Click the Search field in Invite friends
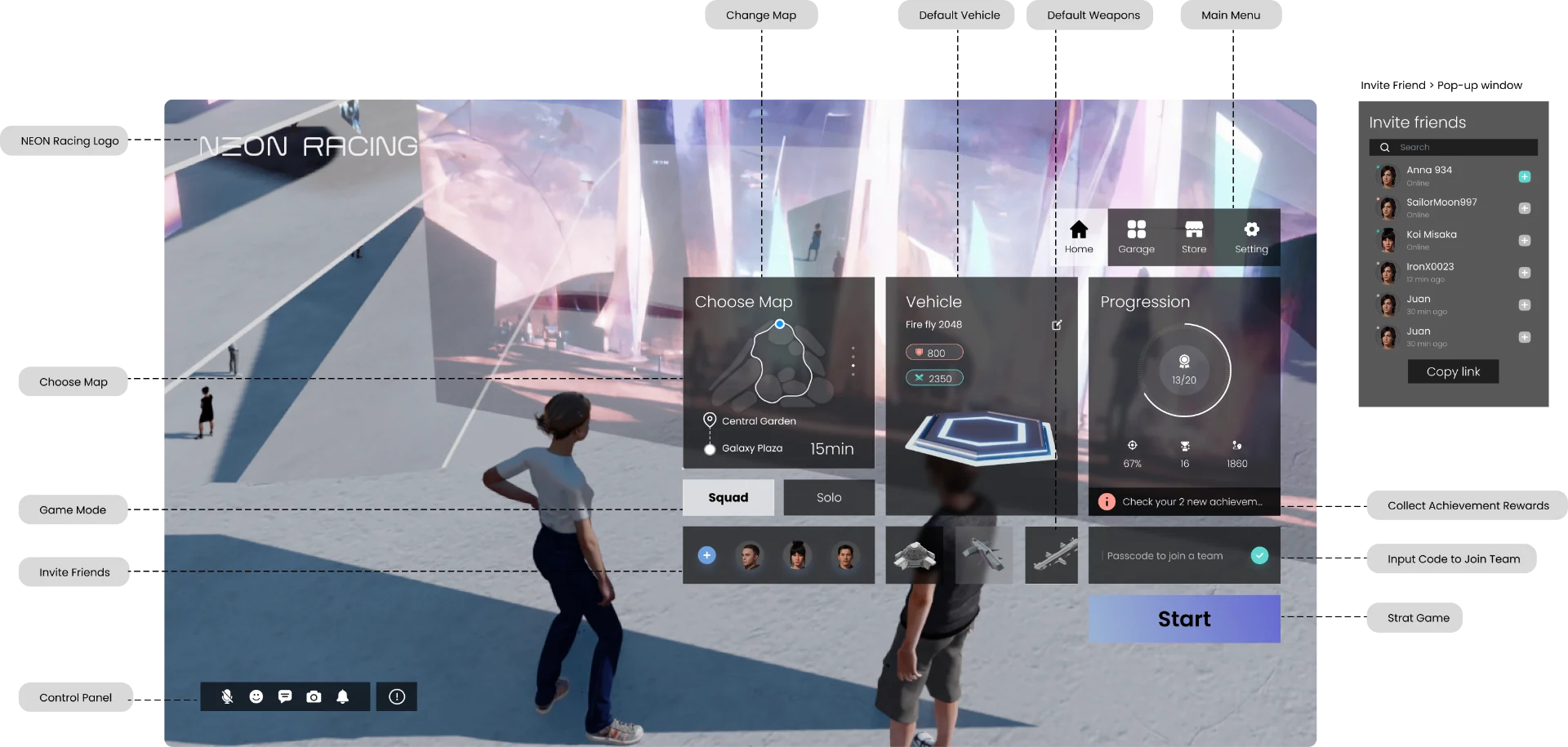 pos(1454,147)
